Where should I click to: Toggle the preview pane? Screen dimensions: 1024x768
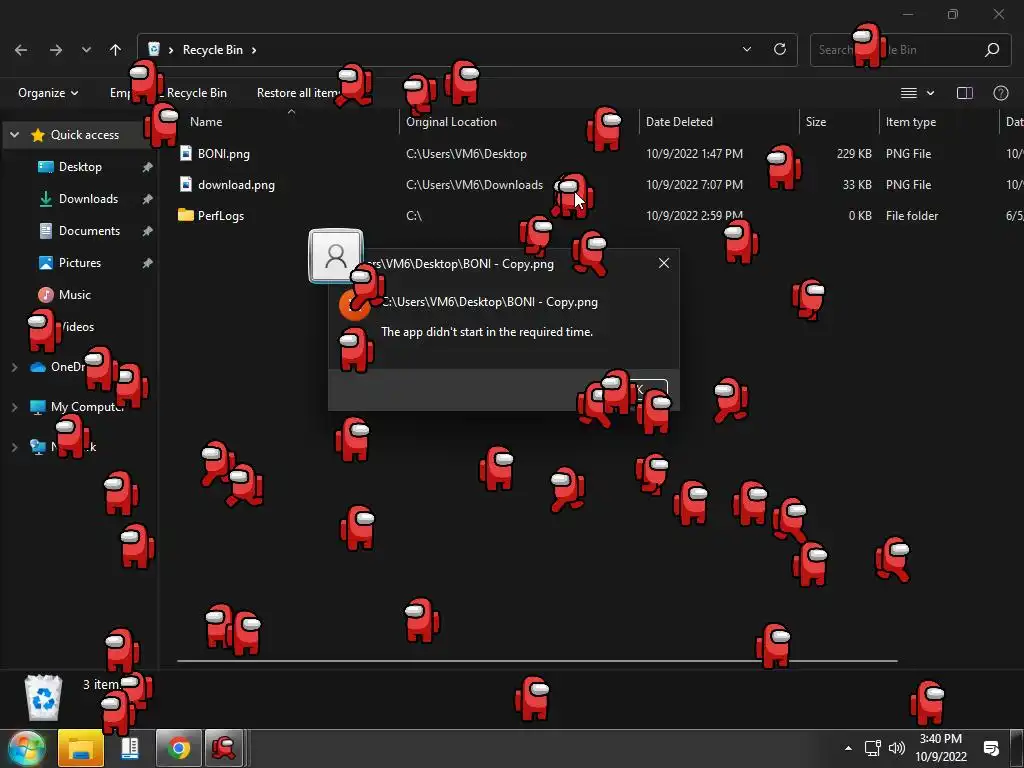tap(964, 93)
